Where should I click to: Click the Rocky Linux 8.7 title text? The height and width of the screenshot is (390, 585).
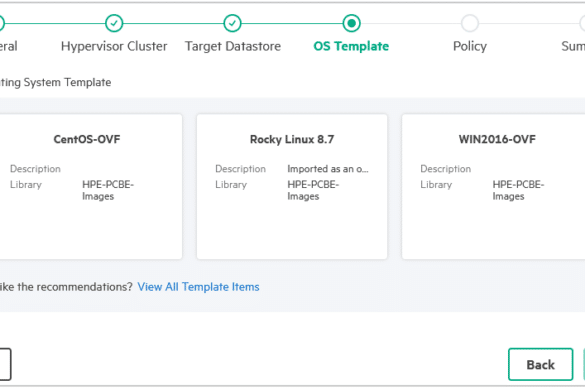(292, 139)
